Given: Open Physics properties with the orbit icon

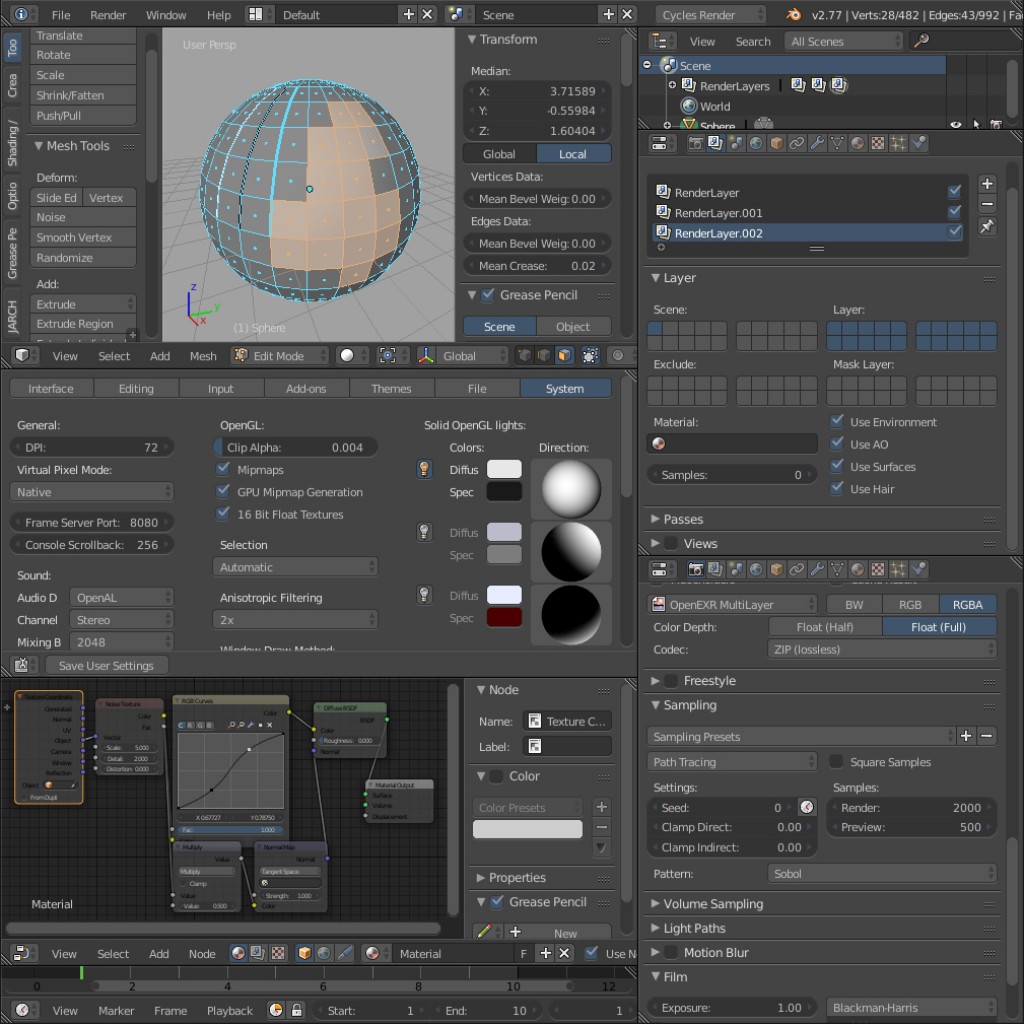Looking at the screenshot, I should point(918,143).
